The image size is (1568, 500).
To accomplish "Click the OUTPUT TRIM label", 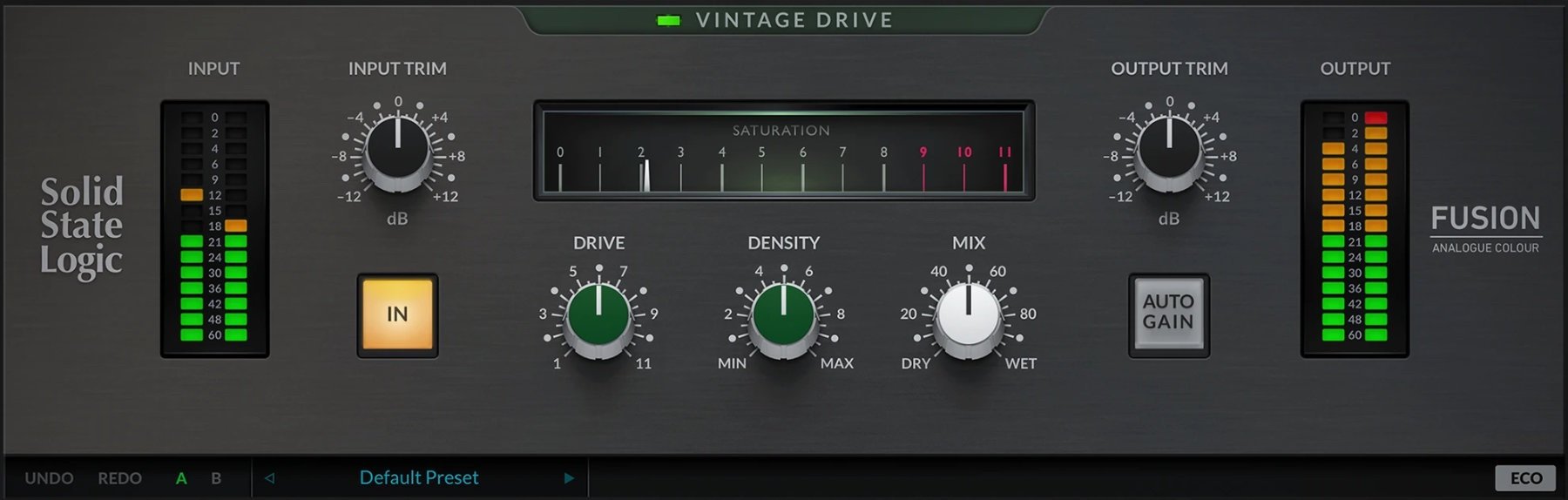I will tap(1169, 69).
